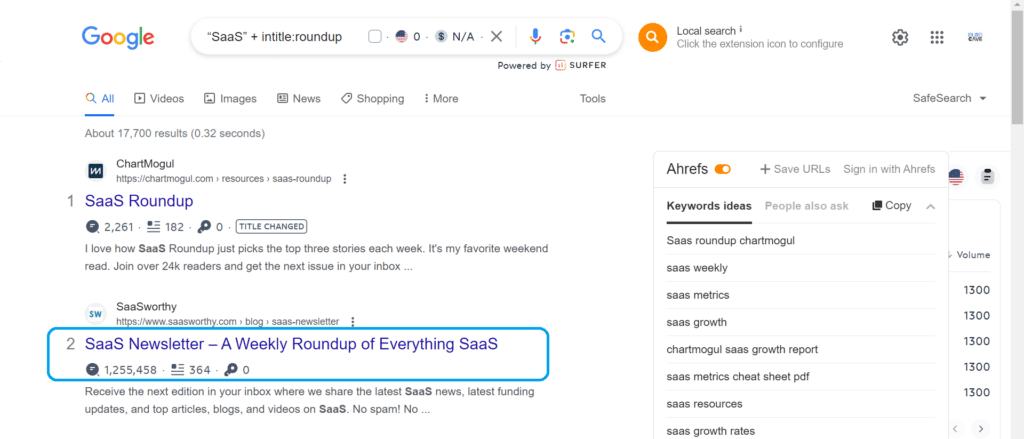Screen dimensions: 1024x439
Task: Open the Google apps grid icon
Action: coord(937,37)
